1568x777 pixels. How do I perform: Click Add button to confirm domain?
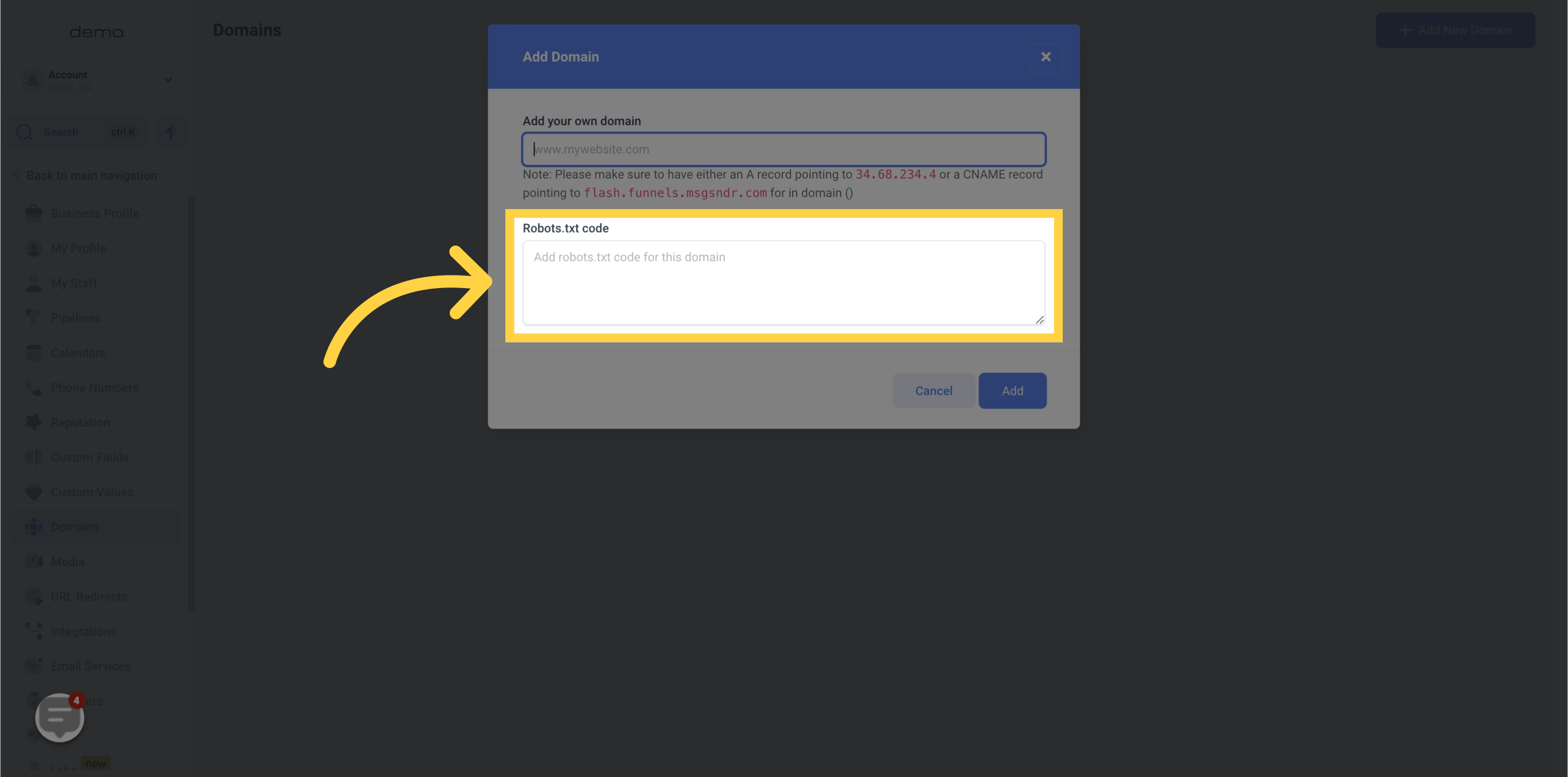pyautogui.click(x=1012, y=390)
